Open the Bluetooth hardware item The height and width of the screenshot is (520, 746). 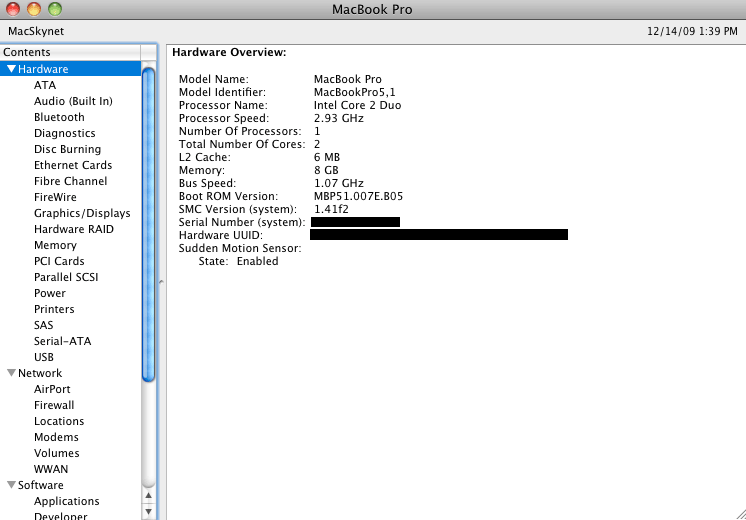click(59, 117)
